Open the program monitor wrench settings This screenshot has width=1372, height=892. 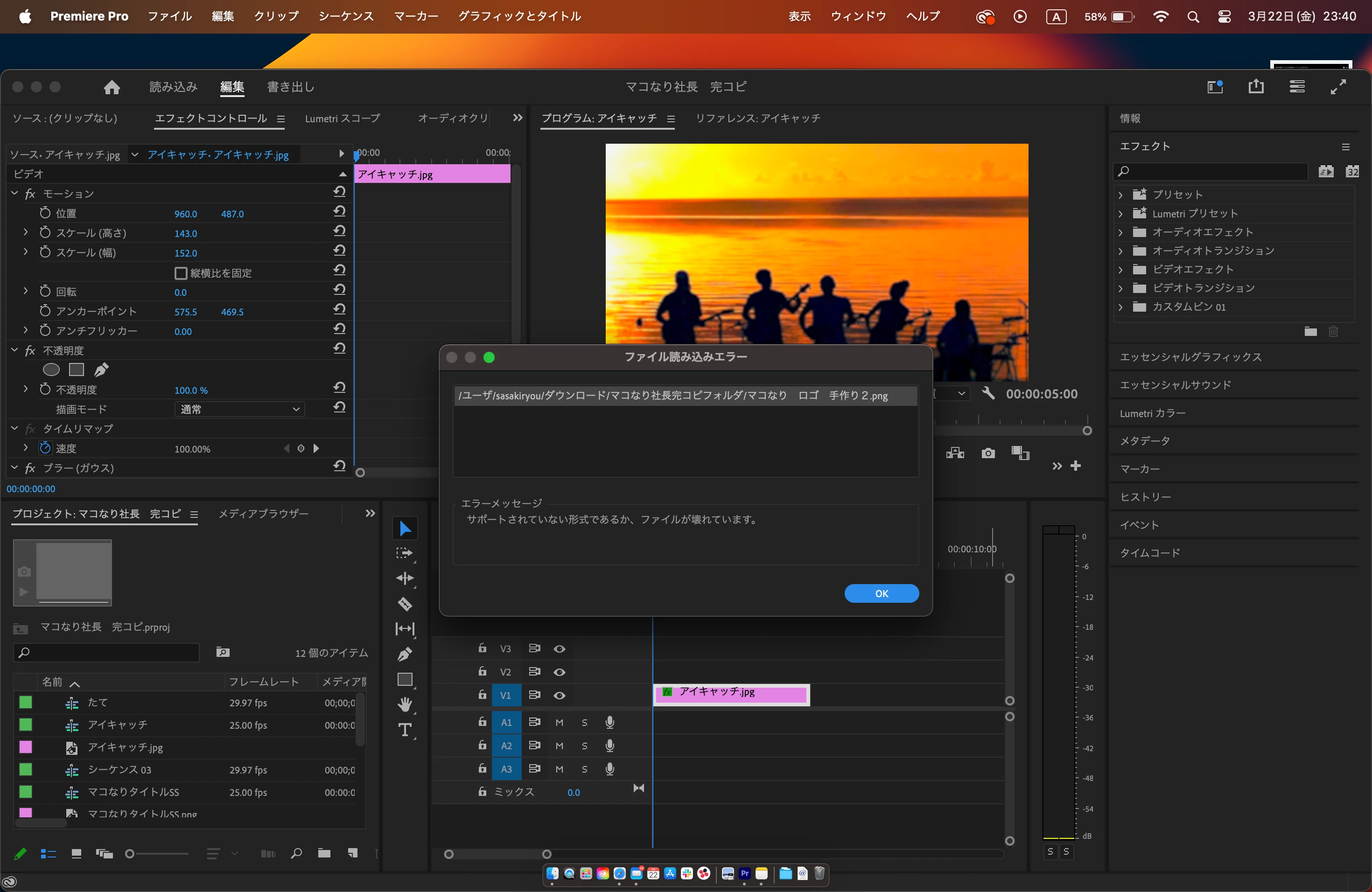988,394
